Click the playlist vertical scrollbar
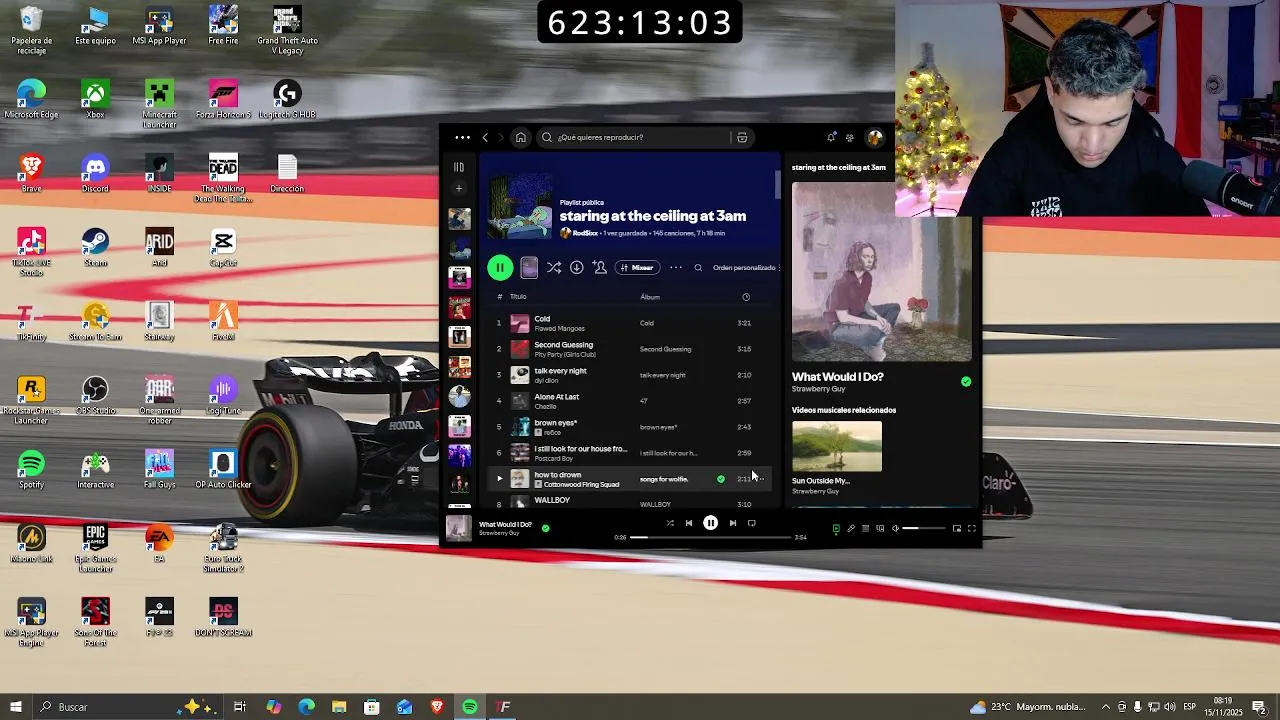Image resolution: width=1280 pixels, height=720 pixels. [777, 185]
